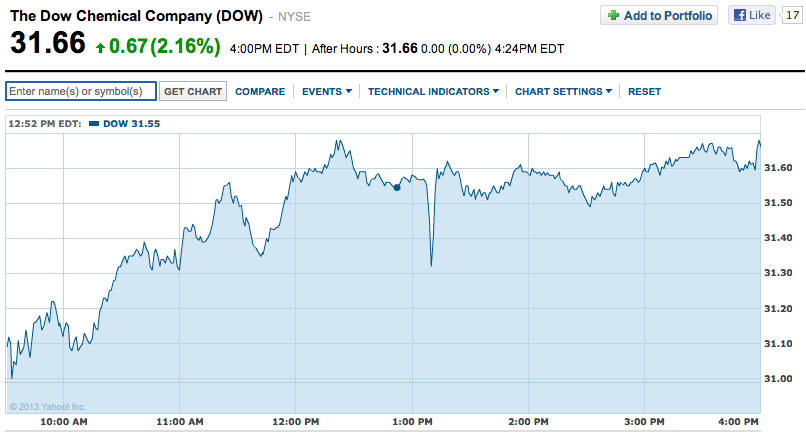Screen dimensions: 806x432
Task: Click the 4:00 PM axis label
Action: point(738,422)
